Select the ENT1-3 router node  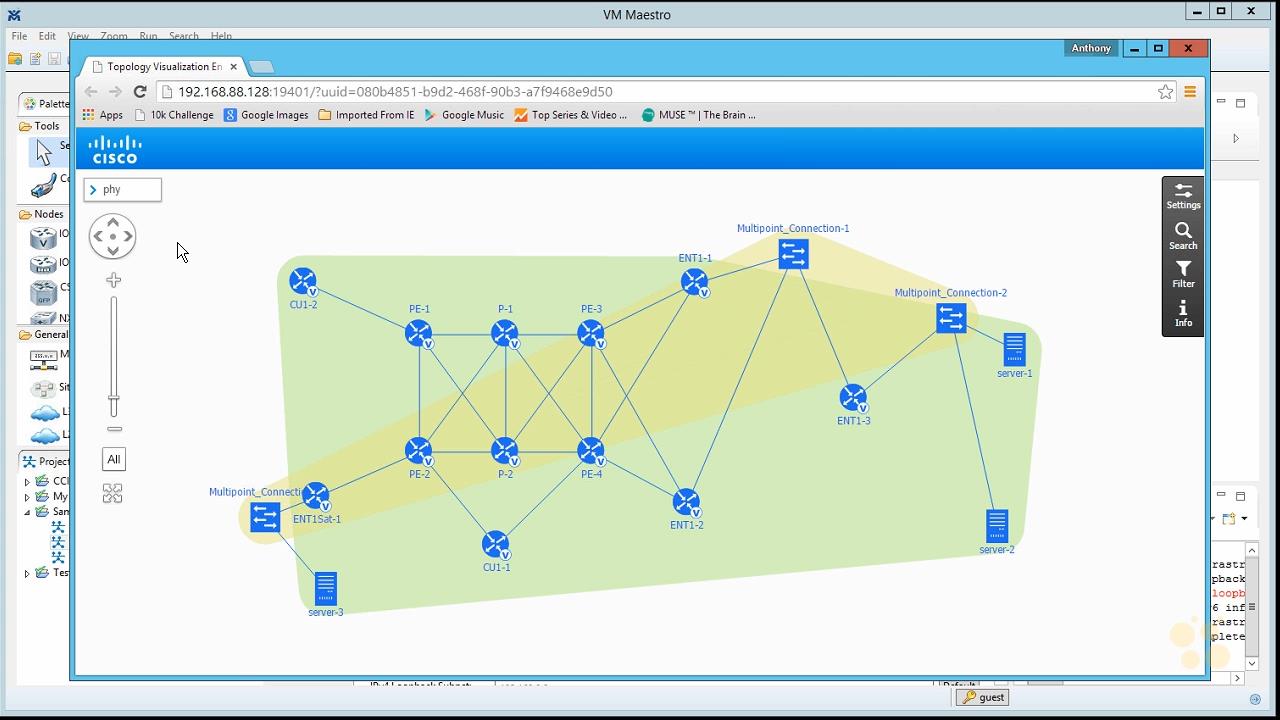(x=854, y=399)
